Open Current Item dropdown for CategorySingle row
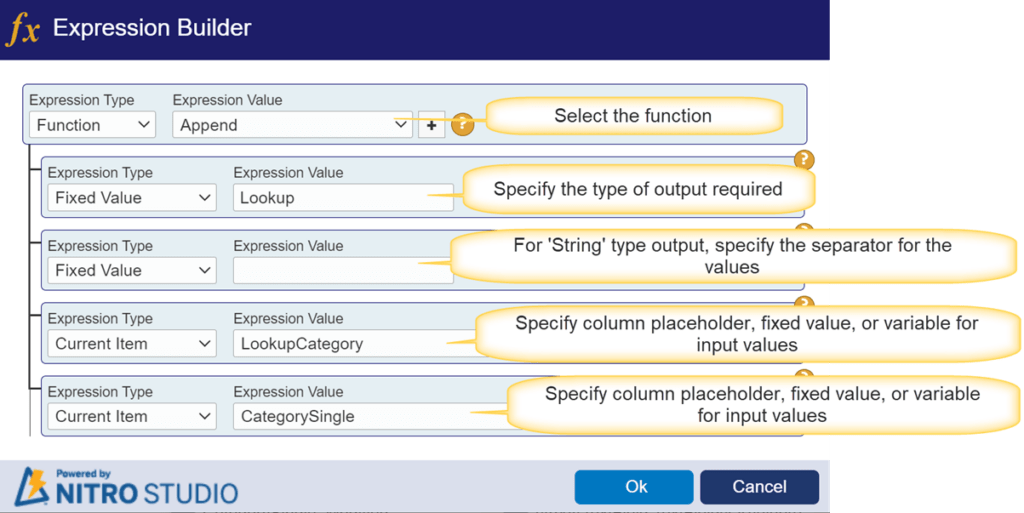 [132, 416]
